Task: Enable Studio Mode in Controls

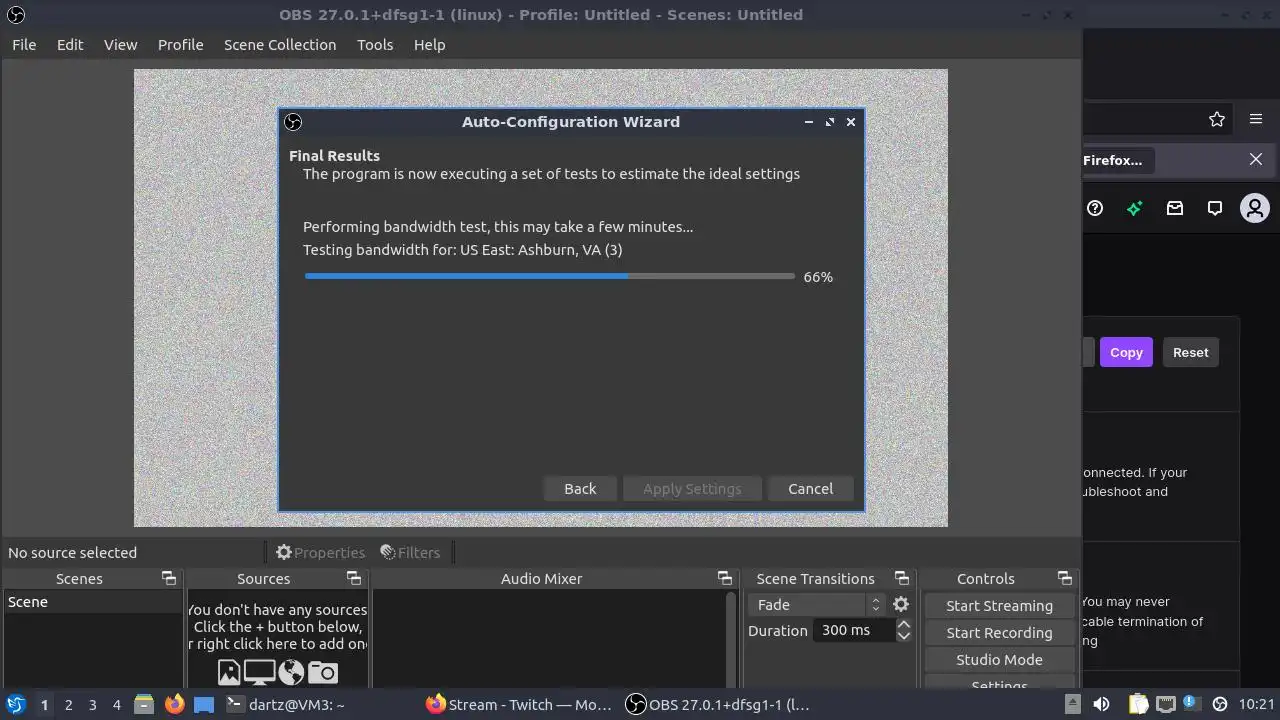Action: [x=999, y=660]
